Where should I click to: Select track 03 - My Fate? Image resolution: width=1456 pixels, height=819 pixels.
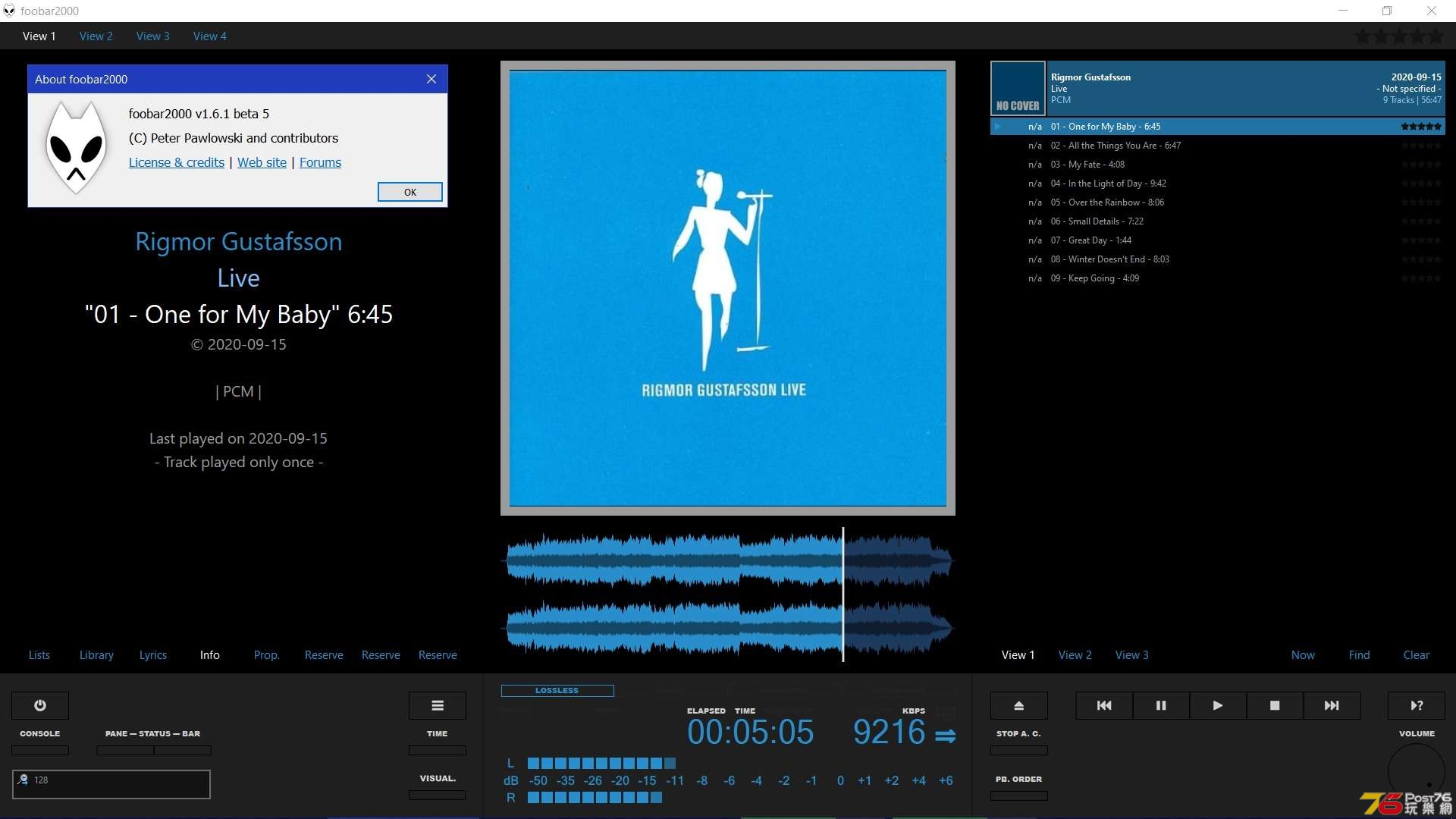(1218, 165)
